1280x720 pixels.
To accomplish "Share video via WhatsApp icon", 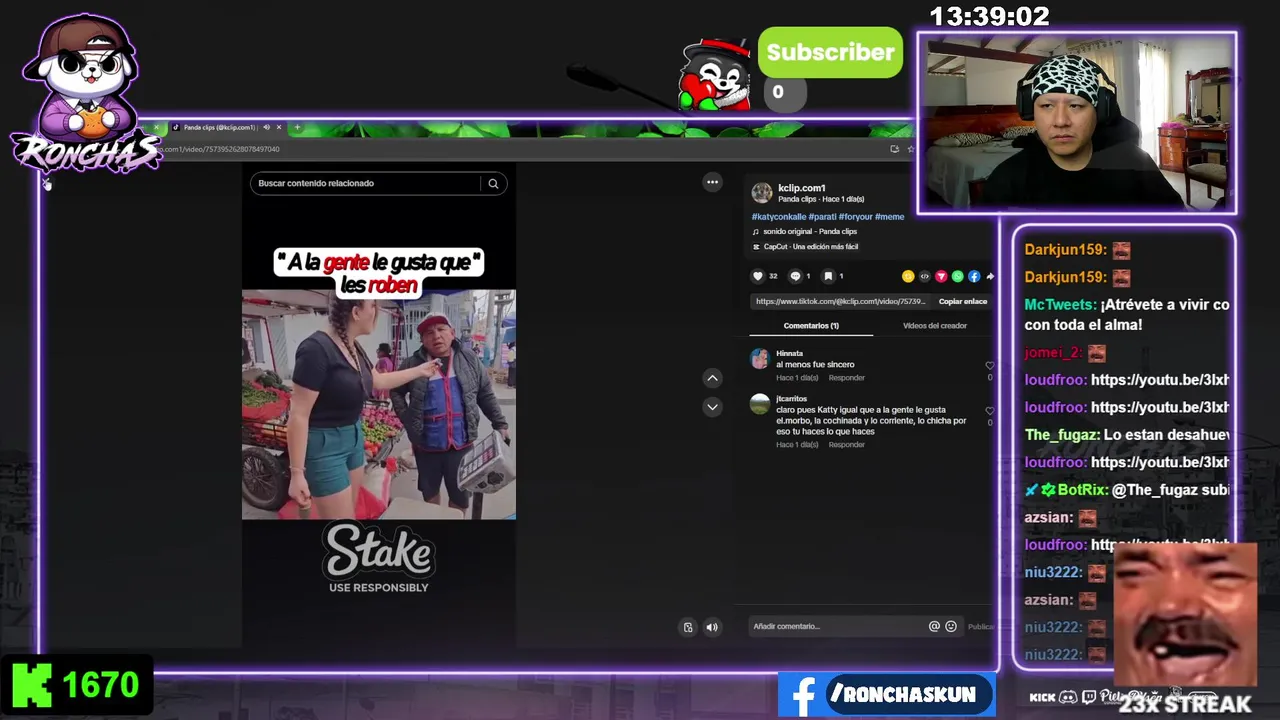I will click(x=957, y=276).
